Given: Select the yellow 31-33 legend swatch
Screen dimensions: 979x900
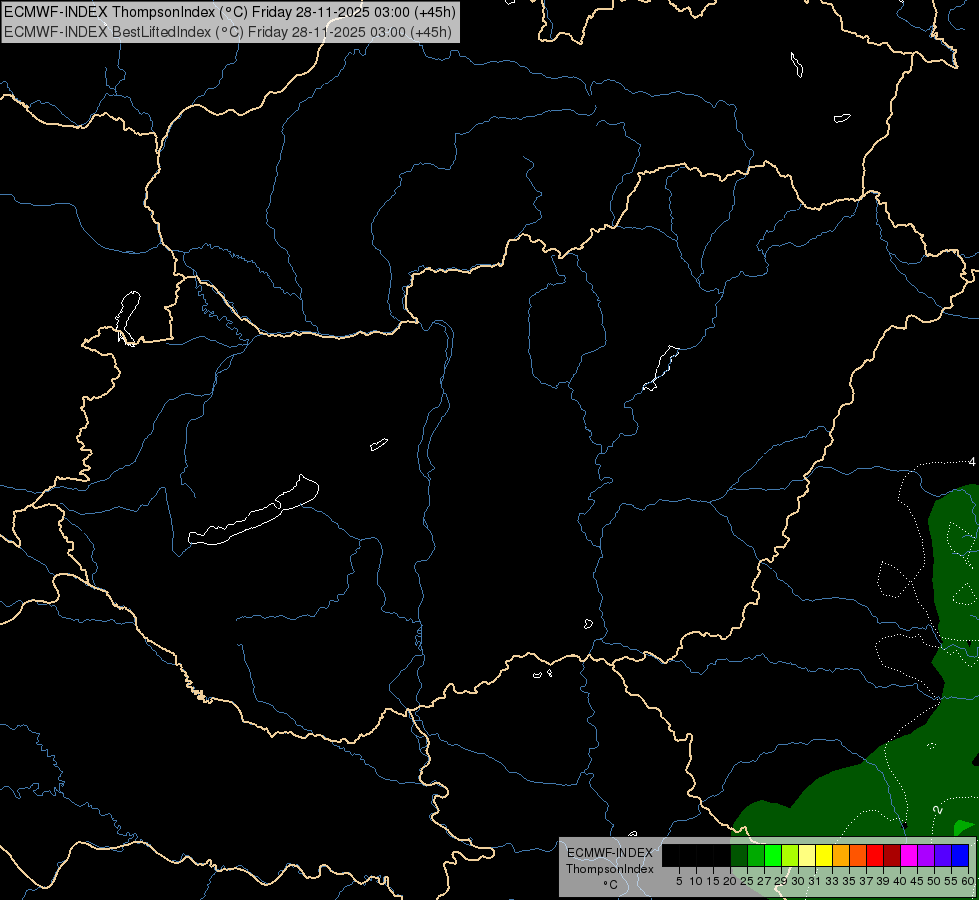Looking at the screenshot, I should [824, 855].
